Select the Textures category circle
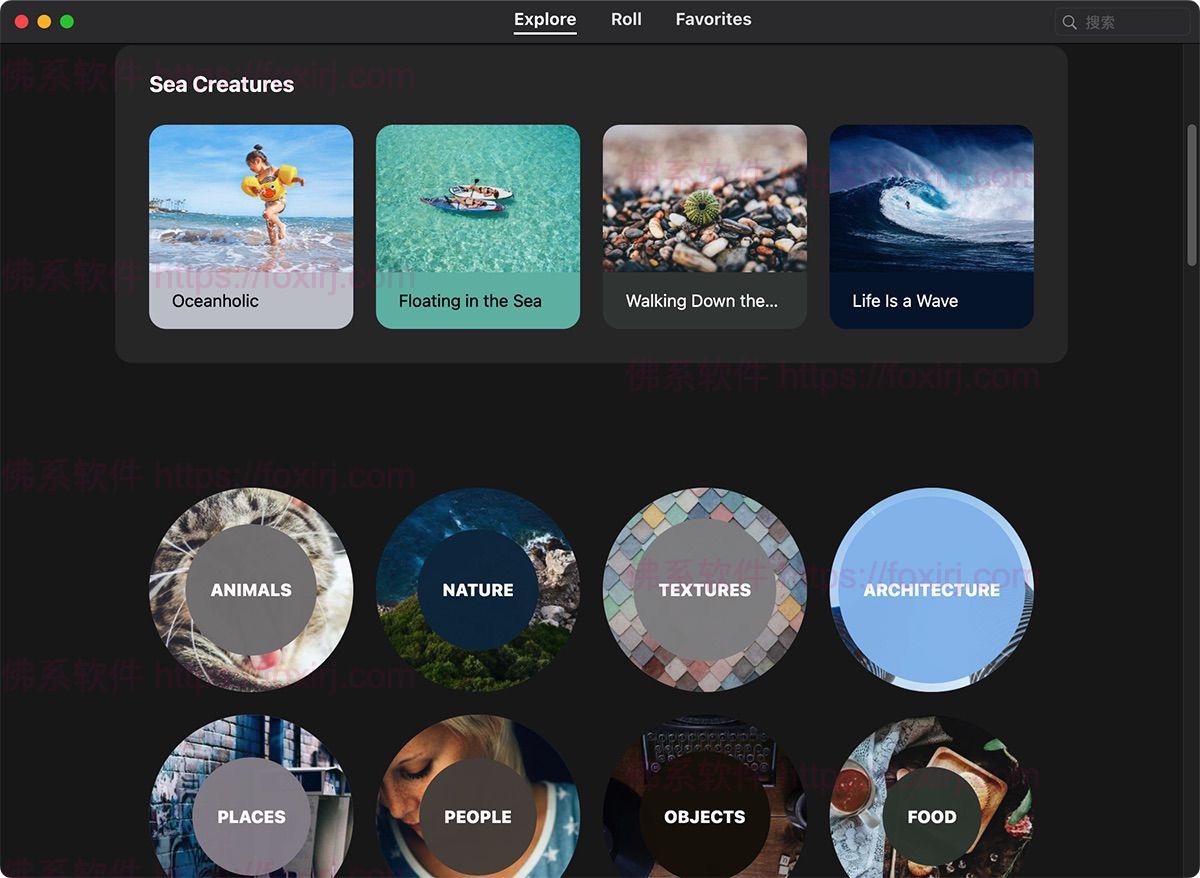1200x878 pixels. pos(705,590)
